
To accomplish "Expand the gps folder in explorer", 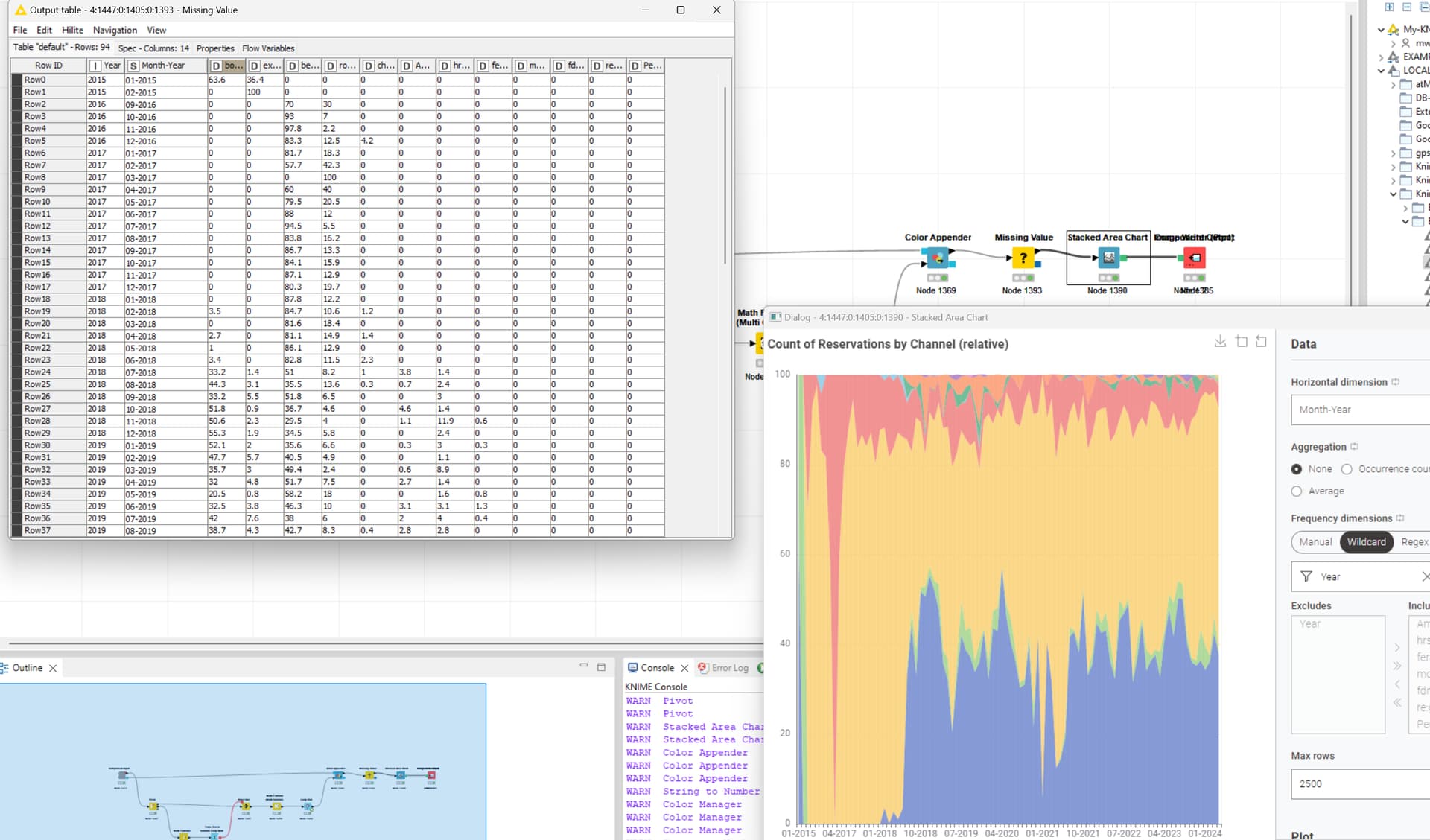I will pyautogui.click(x=1394, y=153).
